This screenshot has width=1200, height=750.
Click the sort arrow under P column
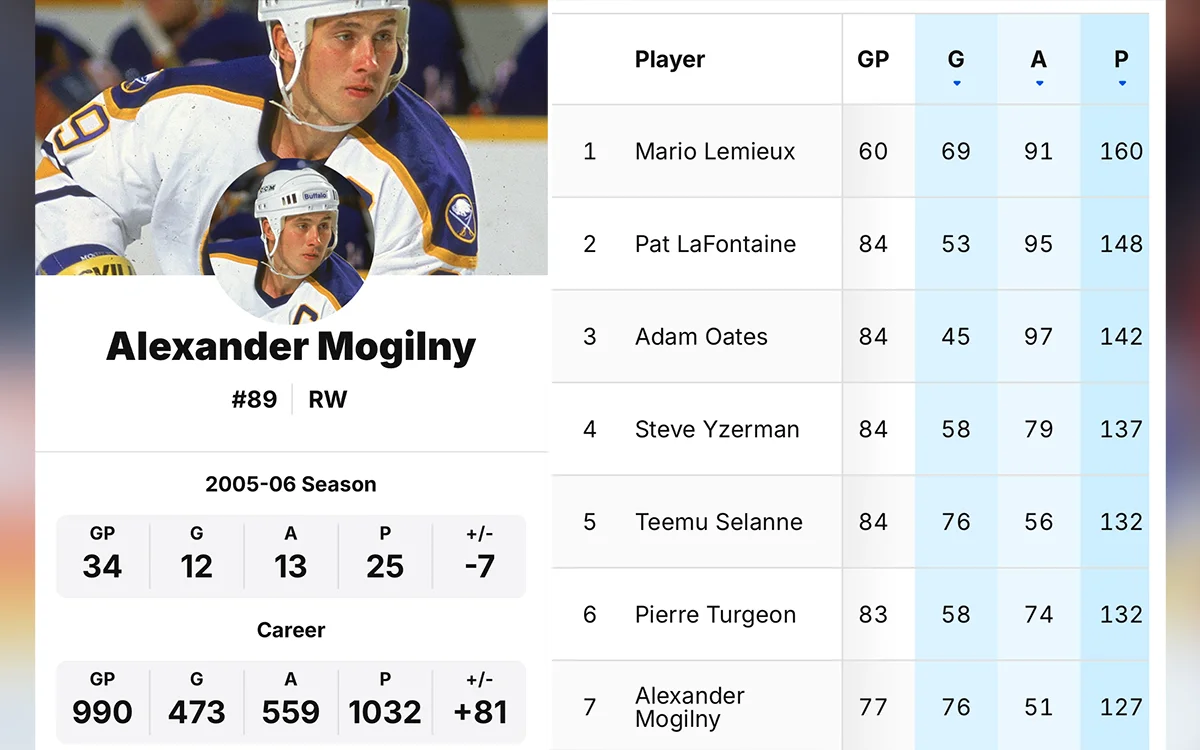pyautogui.click(x=1121, y=83)
